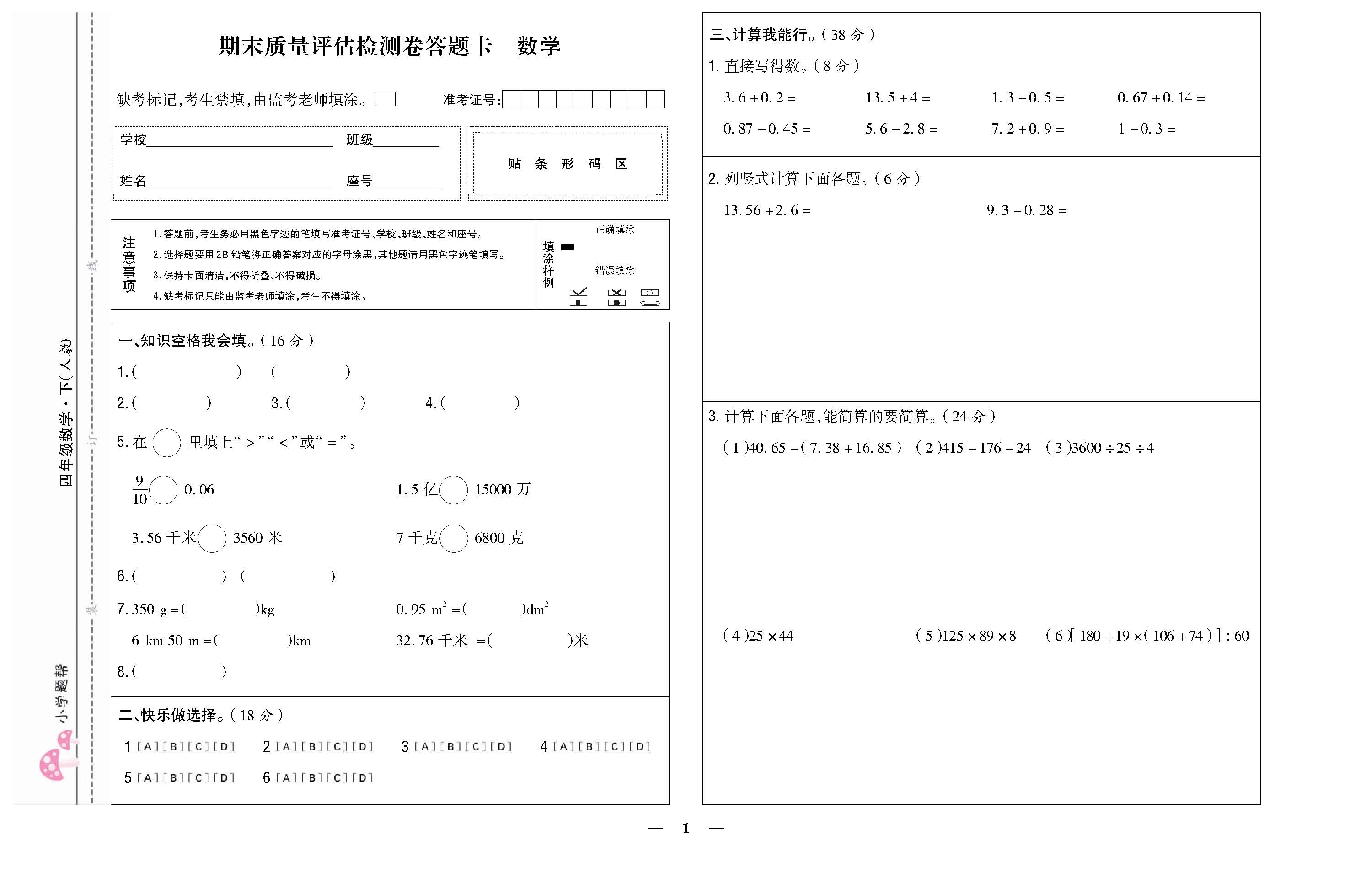The width and height of the screenshot is (1372, 878).
Task: Select option [B] for choice question 5
Action: (173, 778)
